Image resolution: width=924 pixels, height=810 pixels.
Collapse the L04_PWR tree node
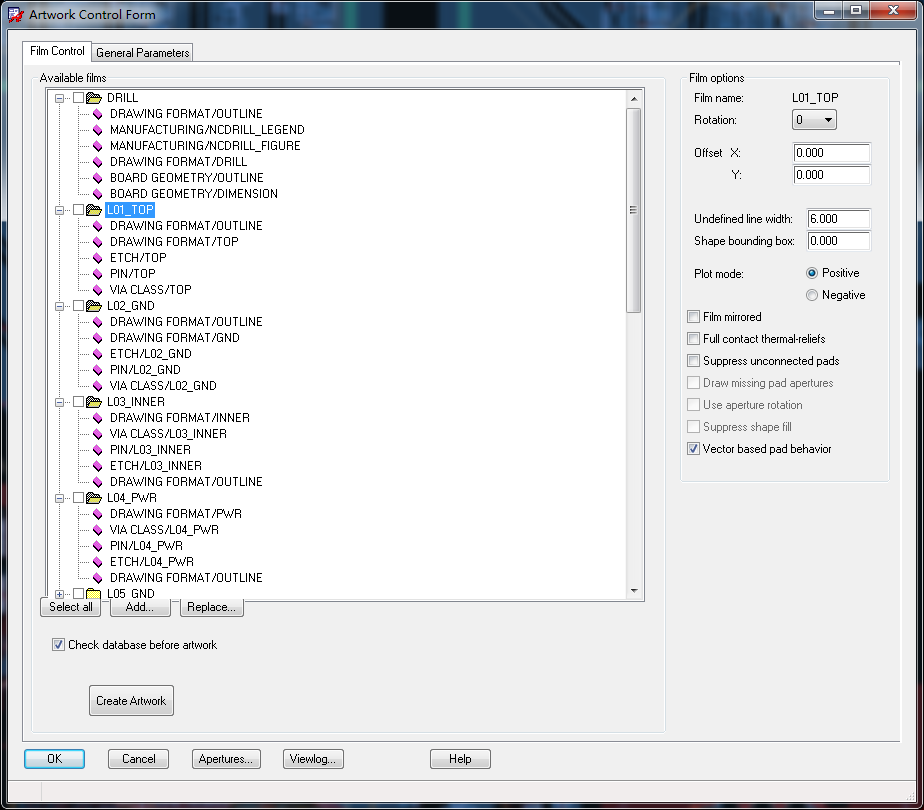coord(60,498)
